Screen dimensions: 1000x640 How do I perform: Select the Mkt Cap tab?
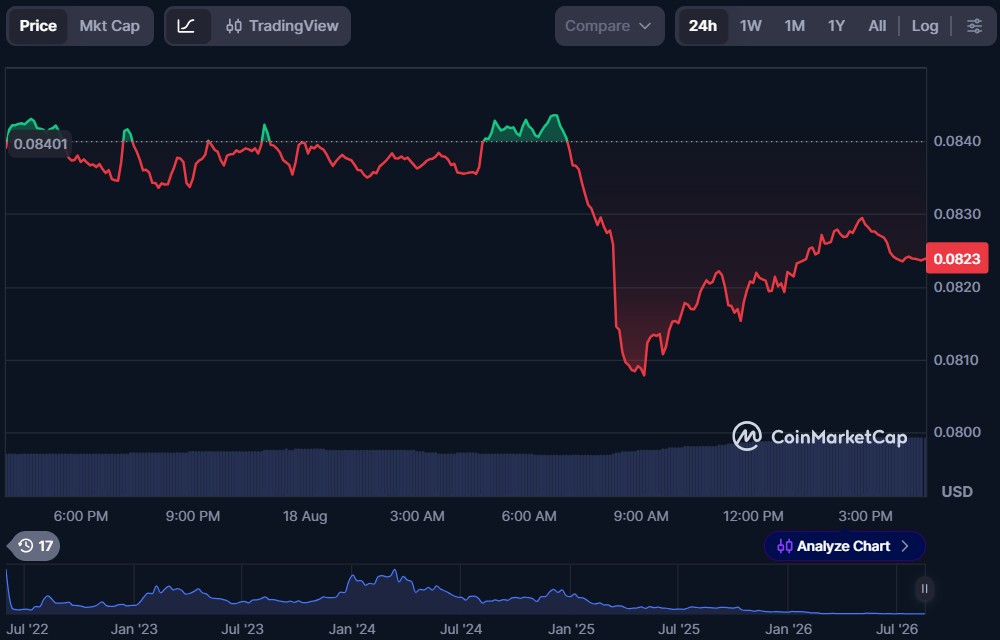[110, 26]
